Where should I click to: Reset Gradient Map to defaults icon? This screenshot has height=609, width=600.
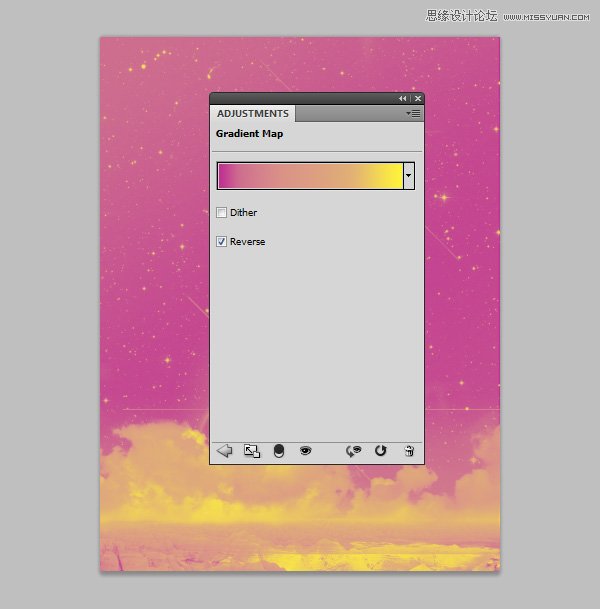(x=381, y=451)
